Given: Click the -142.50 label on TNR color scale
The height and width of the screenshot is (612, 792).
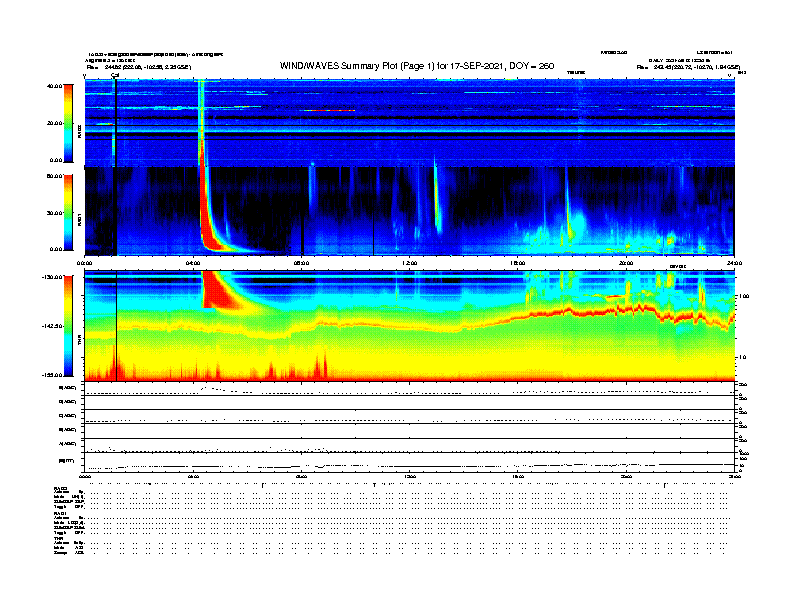Looking at the screenshot, I should pos(52,326).
